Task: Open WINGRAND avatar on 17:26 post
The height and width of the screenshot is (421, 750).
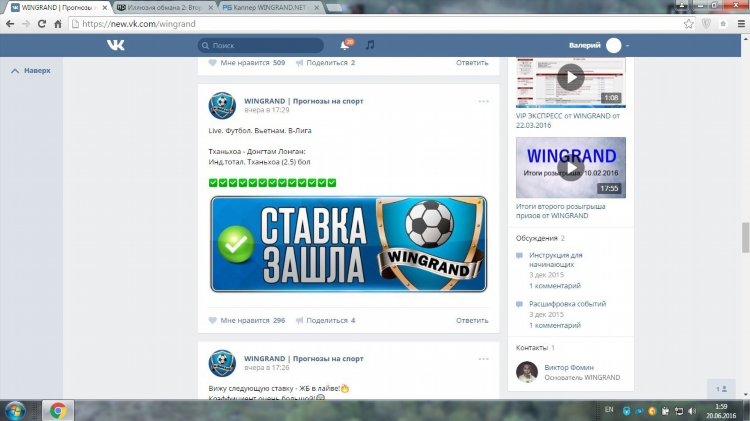Action: pos(222,363)
